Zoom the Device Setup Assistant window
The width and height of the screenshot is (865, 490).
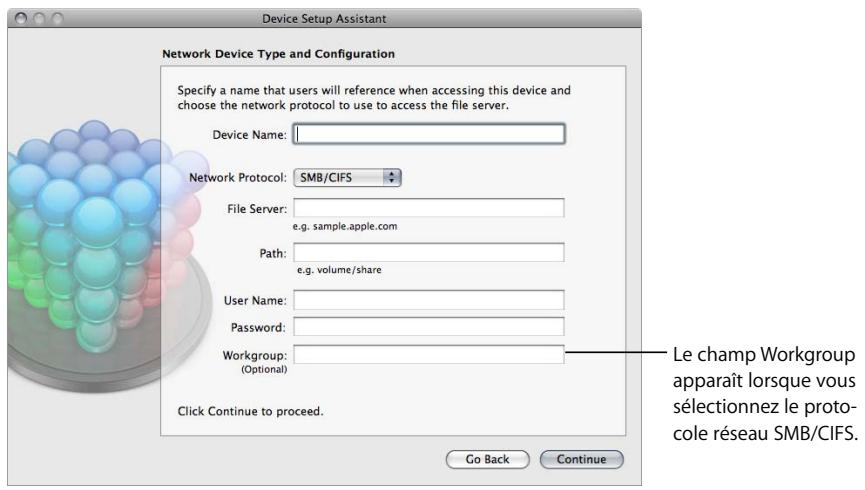[x=57, y=18]
